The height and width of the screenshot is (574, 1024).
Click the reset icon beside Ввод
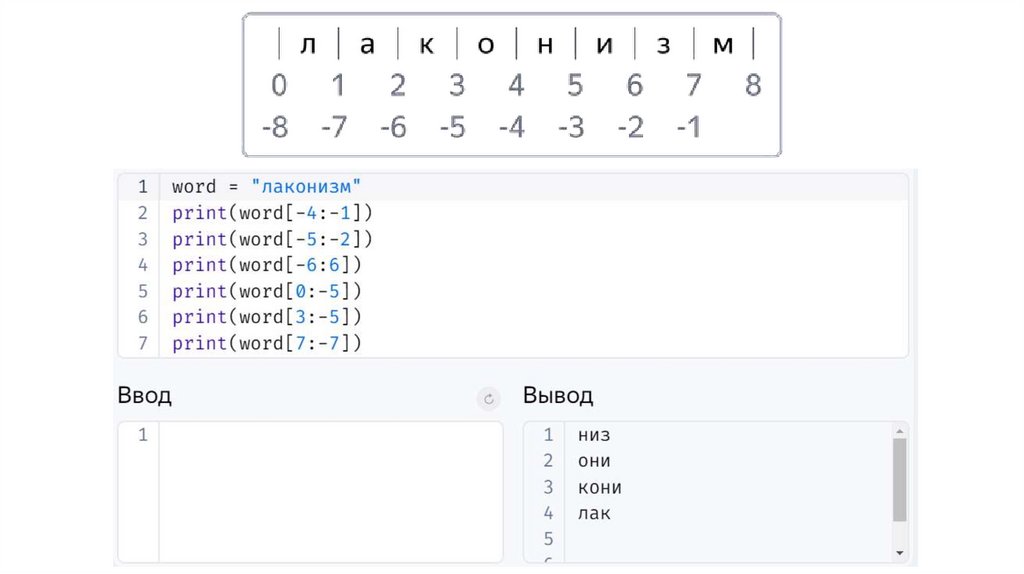(x=489, y=399)
